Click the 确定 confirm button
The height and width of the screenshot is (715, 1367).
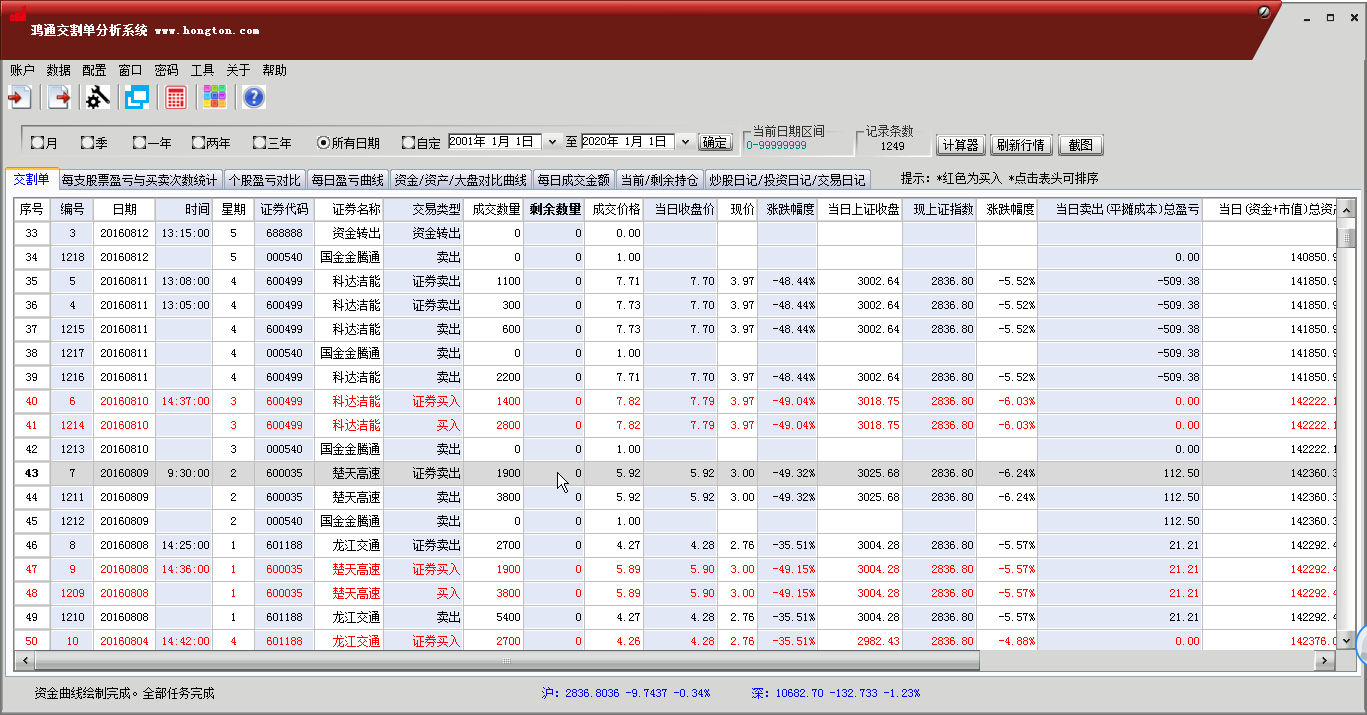715,143
